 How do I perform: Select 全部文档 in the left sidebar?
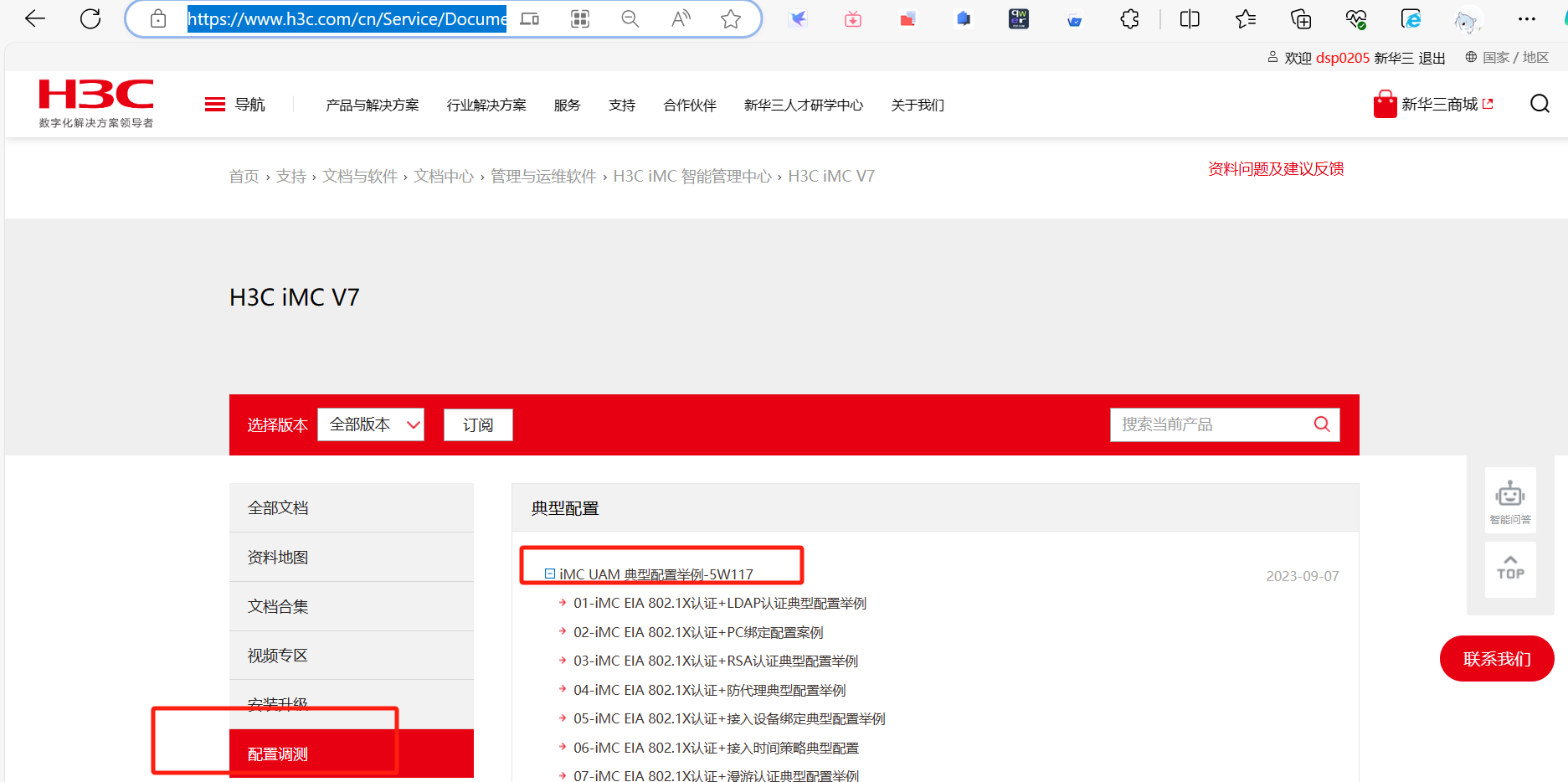(352, 507)
